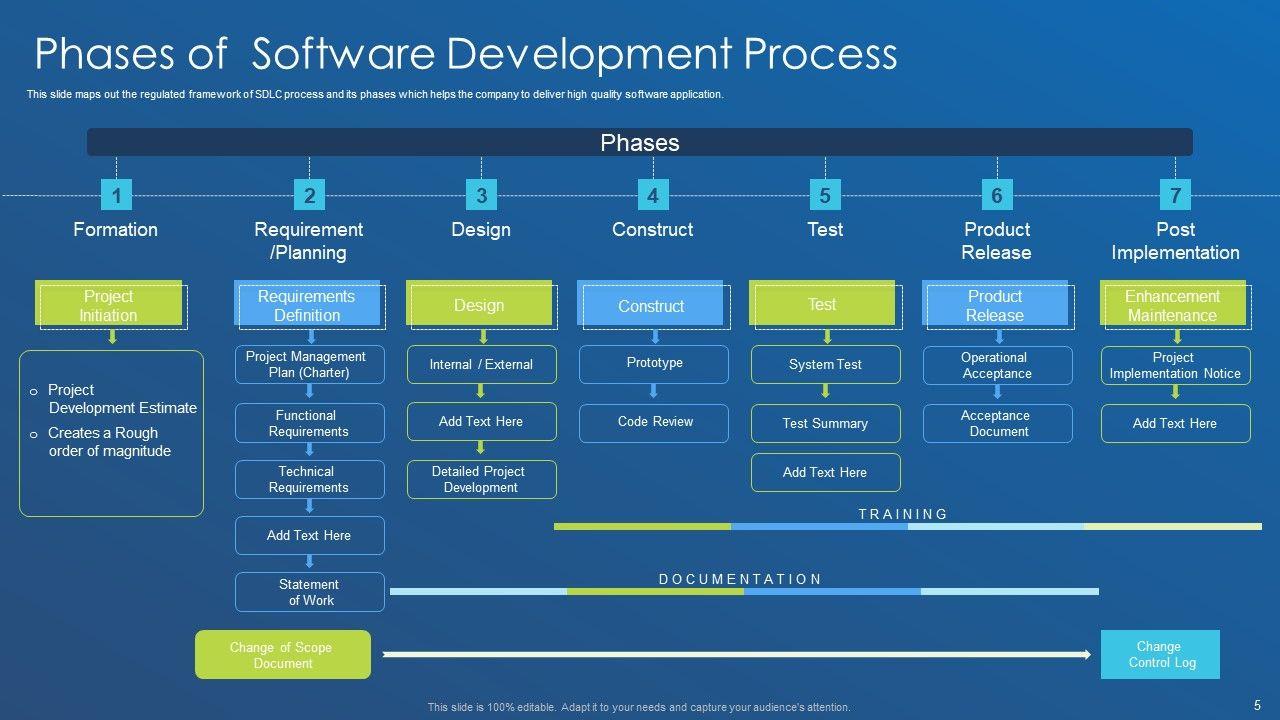
Task: Select the phase 6 number marker
Action: pyautogui.click(x=996, y=195)
